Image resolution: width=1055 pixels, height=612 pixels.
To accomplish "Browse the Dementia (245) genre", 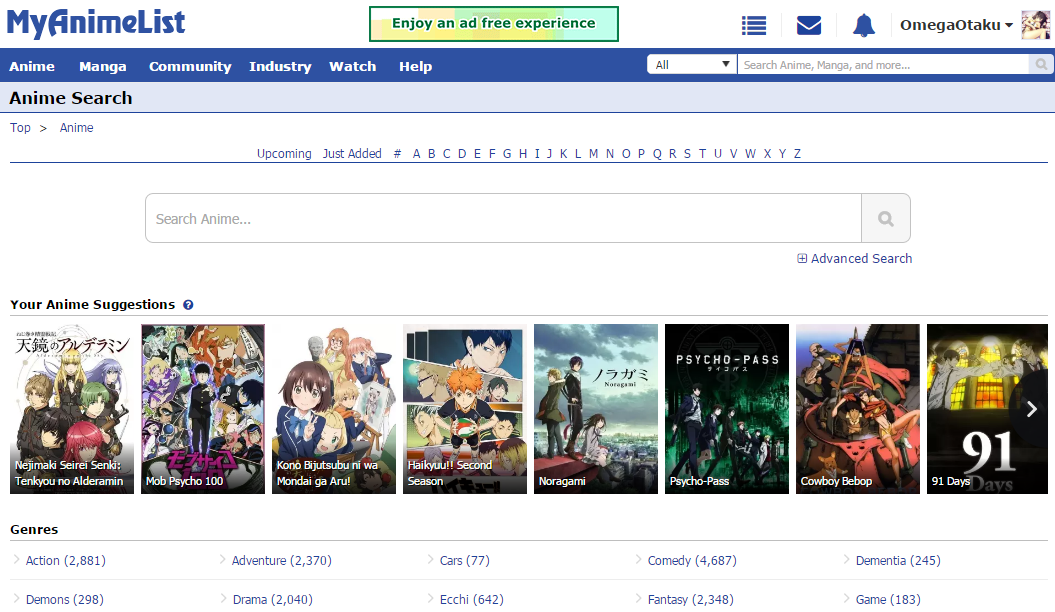I will coord(898,561).
